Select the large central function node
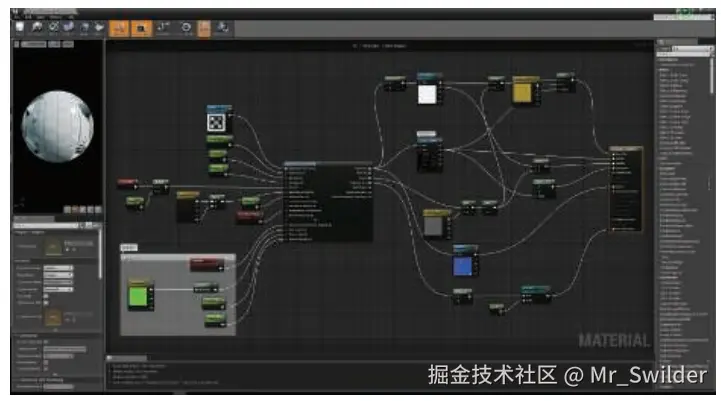 (327, 201)
